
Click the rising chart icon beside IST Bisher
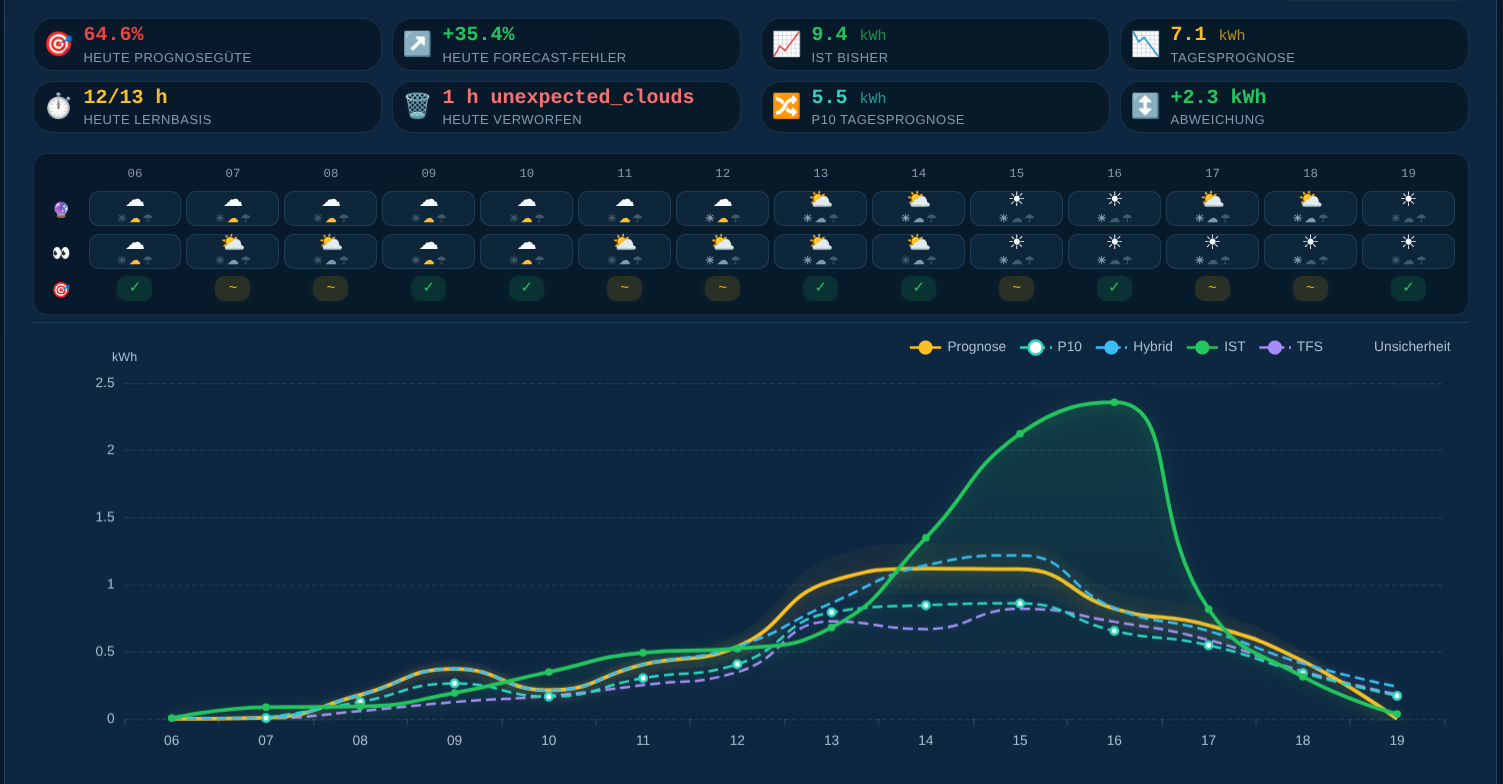(x=786, y=44)
